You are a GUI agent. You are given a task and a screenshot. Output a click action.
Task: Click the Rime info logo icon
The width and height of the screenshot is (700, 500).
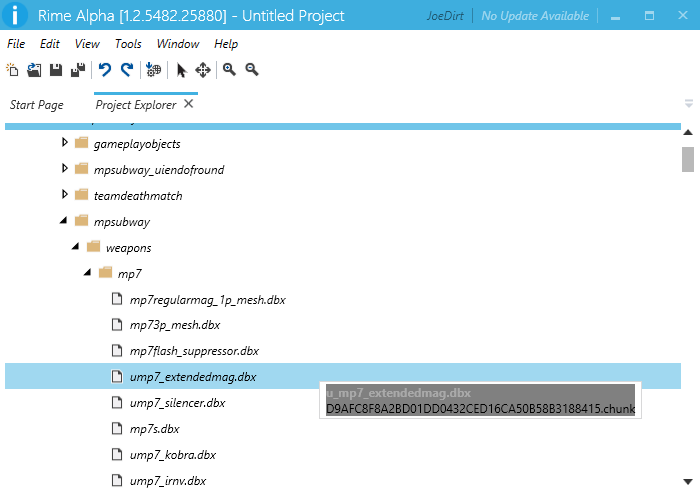point(15,15)
